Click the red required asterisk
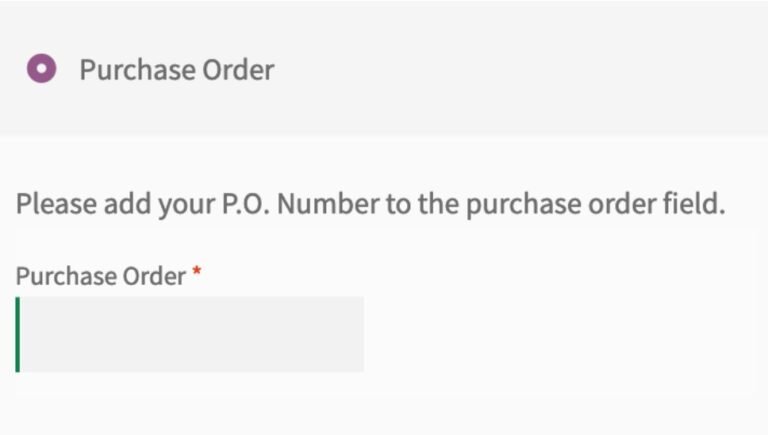 click(197, 273)
